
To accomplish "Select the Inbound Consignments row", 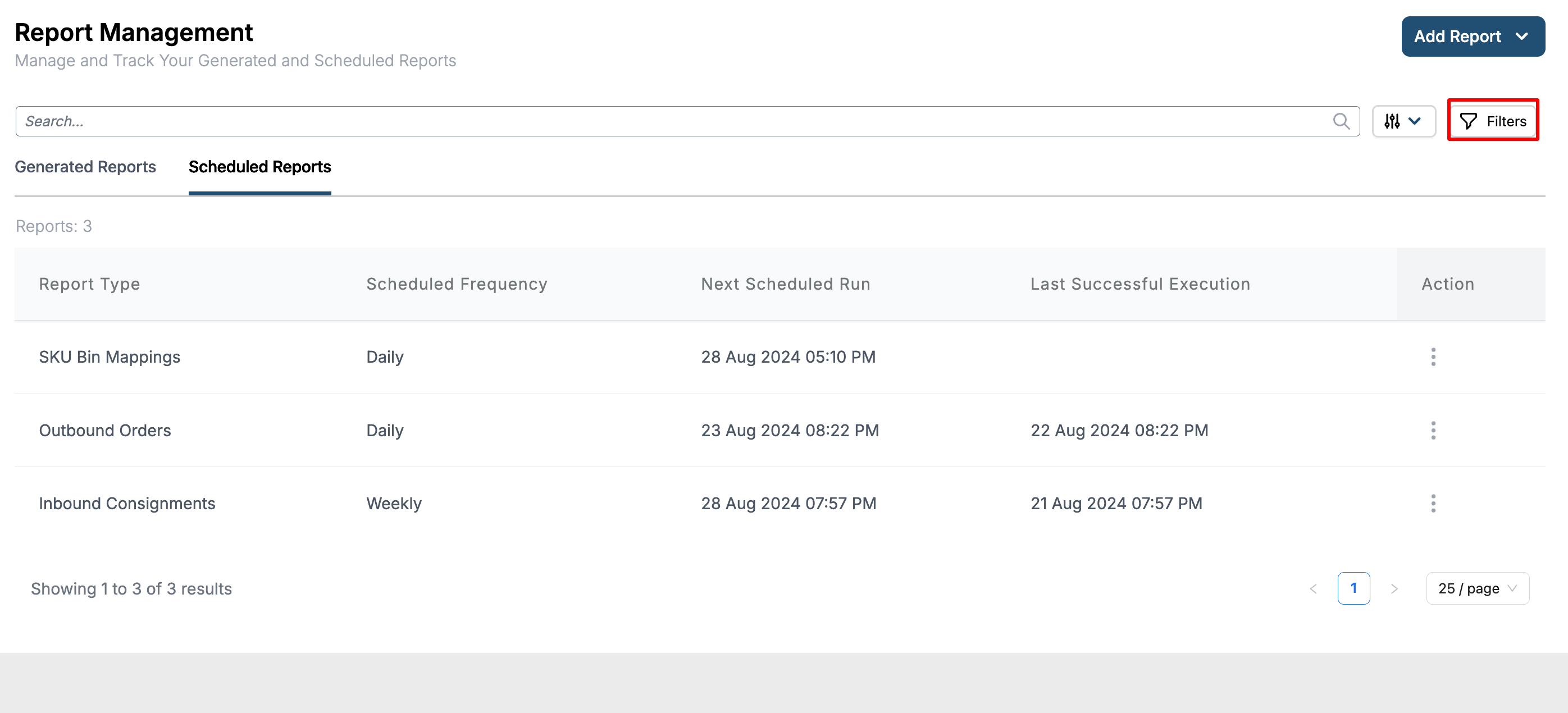I will [127, 503].
